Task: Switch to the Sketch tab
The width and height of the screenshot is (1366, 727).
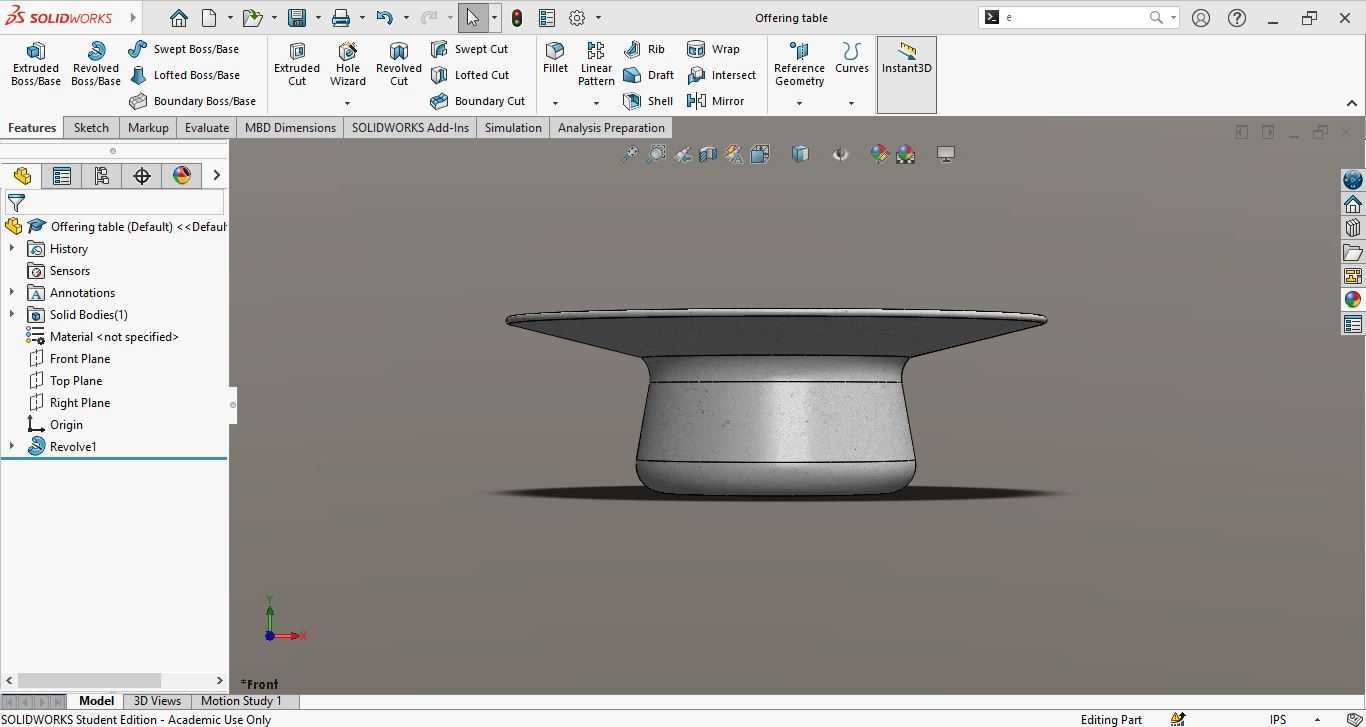Action: tap(91, 128)
